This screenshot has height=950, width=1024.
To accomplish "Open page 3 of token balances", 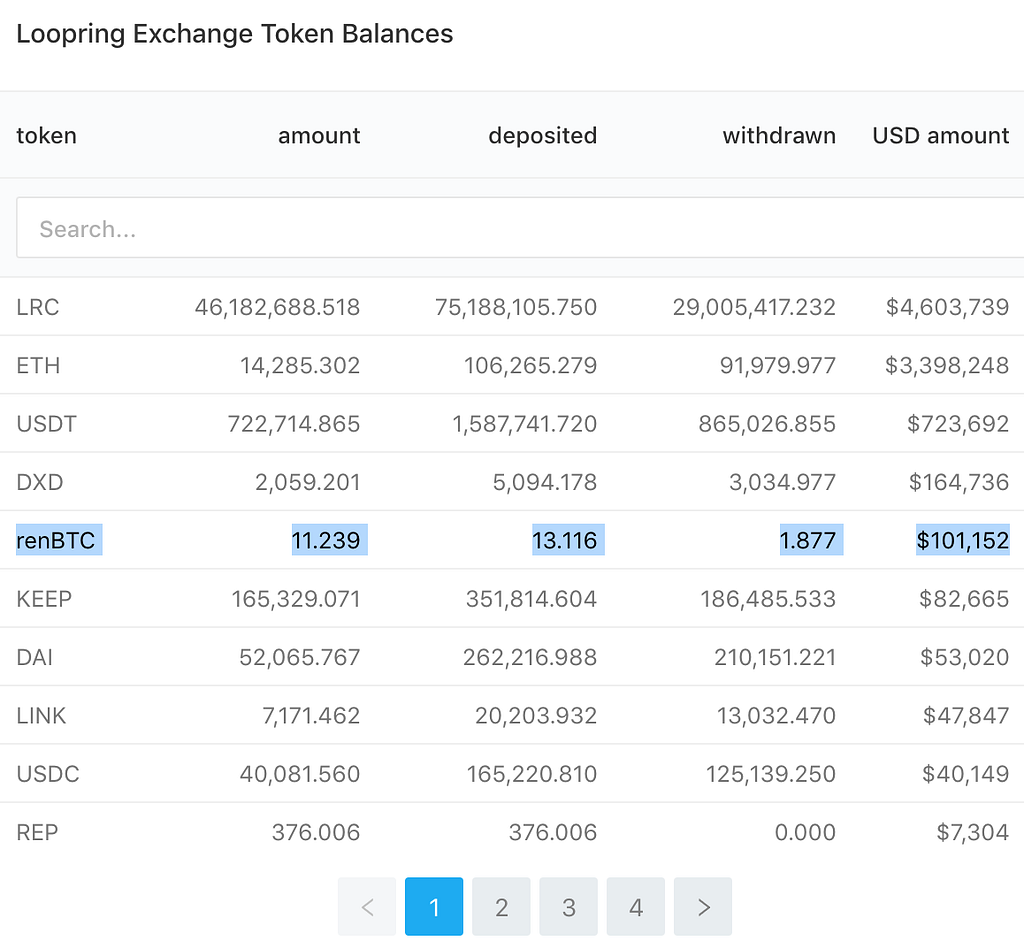I will click(x=569, y=906).
